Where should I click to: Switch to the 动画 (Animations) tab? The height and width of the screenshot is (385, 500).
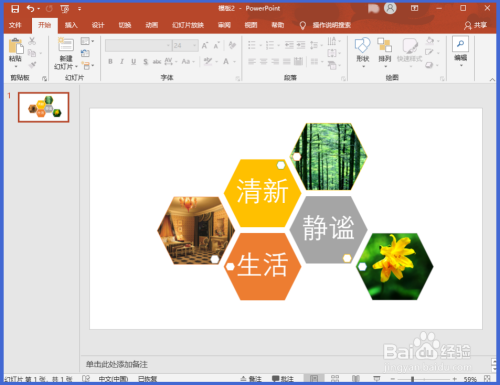pyautogui.click(x=152, y=25)
